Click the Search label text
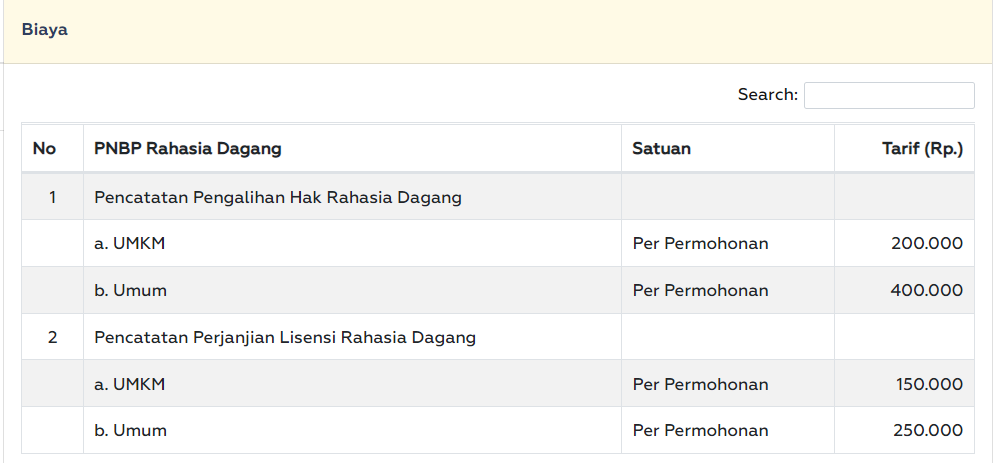Screen dimensions: 996x463 click(x=767, y=95)
